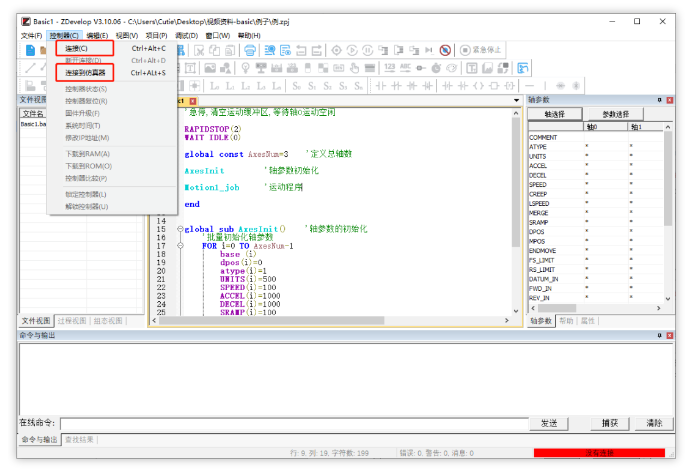Click the 轴选择 button
The height and width of the screenshot is (470, 690).
[x=554, y=114]
